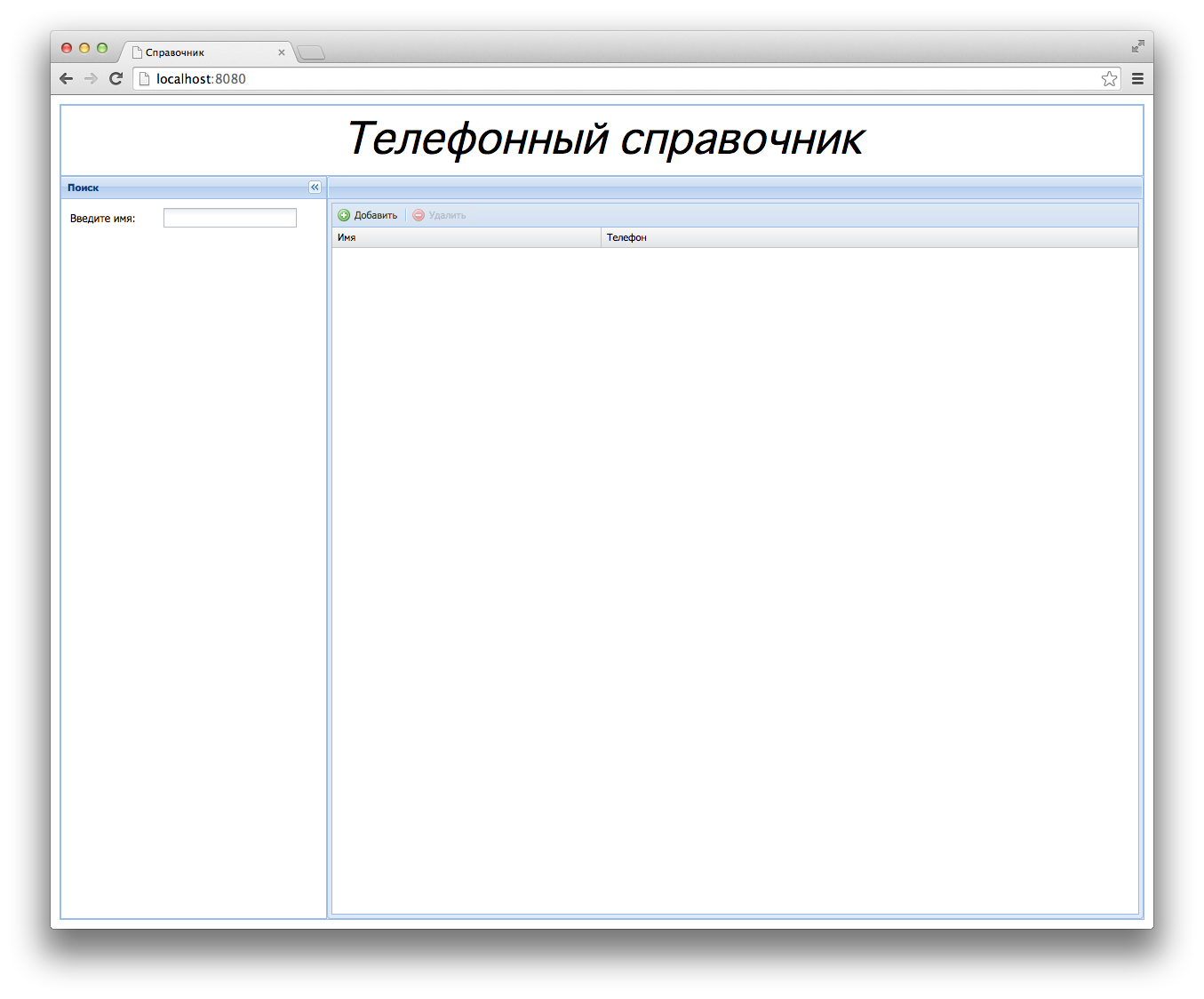1204x999 pixels.
Task: Click the page document icon in the address bar
Action: (143, 78)
